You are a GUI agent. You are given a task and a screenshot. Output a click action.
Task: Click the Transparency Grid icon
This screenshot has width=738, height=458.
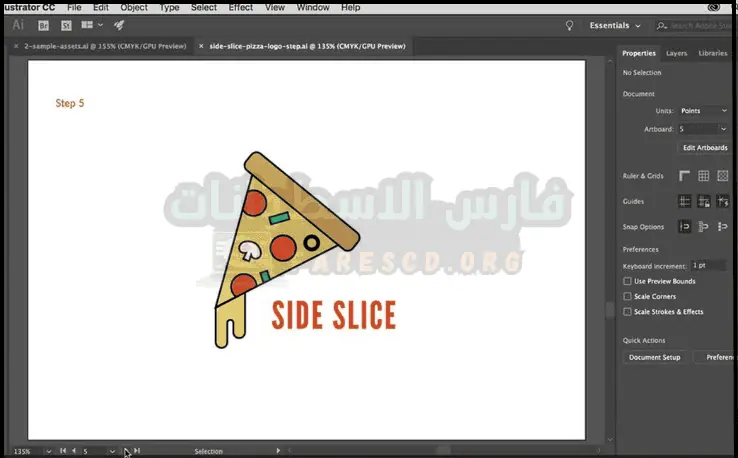[723, 176]
